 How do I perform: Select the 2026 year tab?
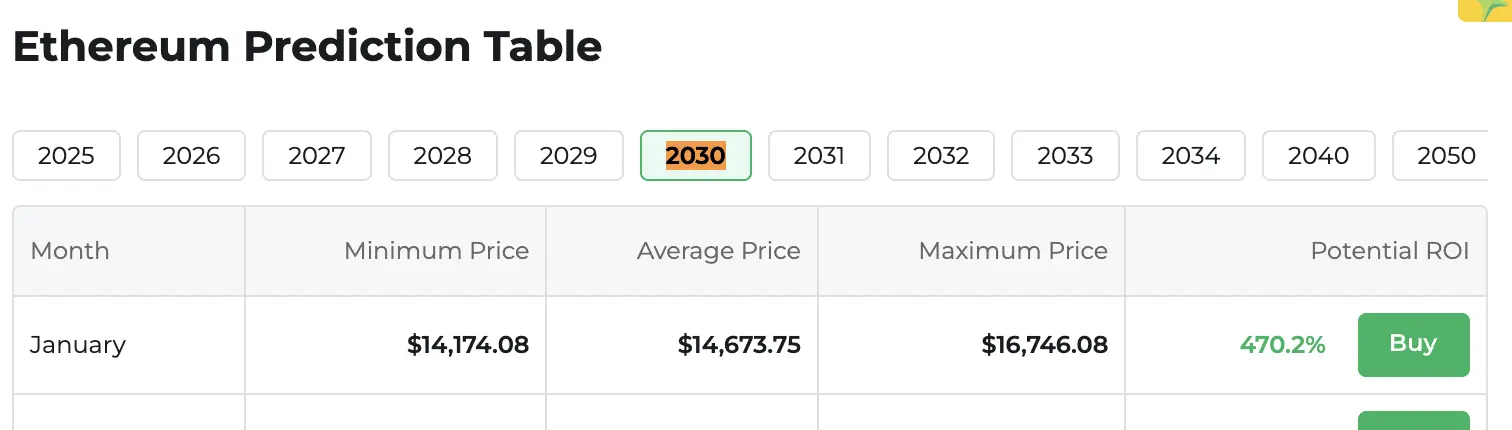click(191, 156)
